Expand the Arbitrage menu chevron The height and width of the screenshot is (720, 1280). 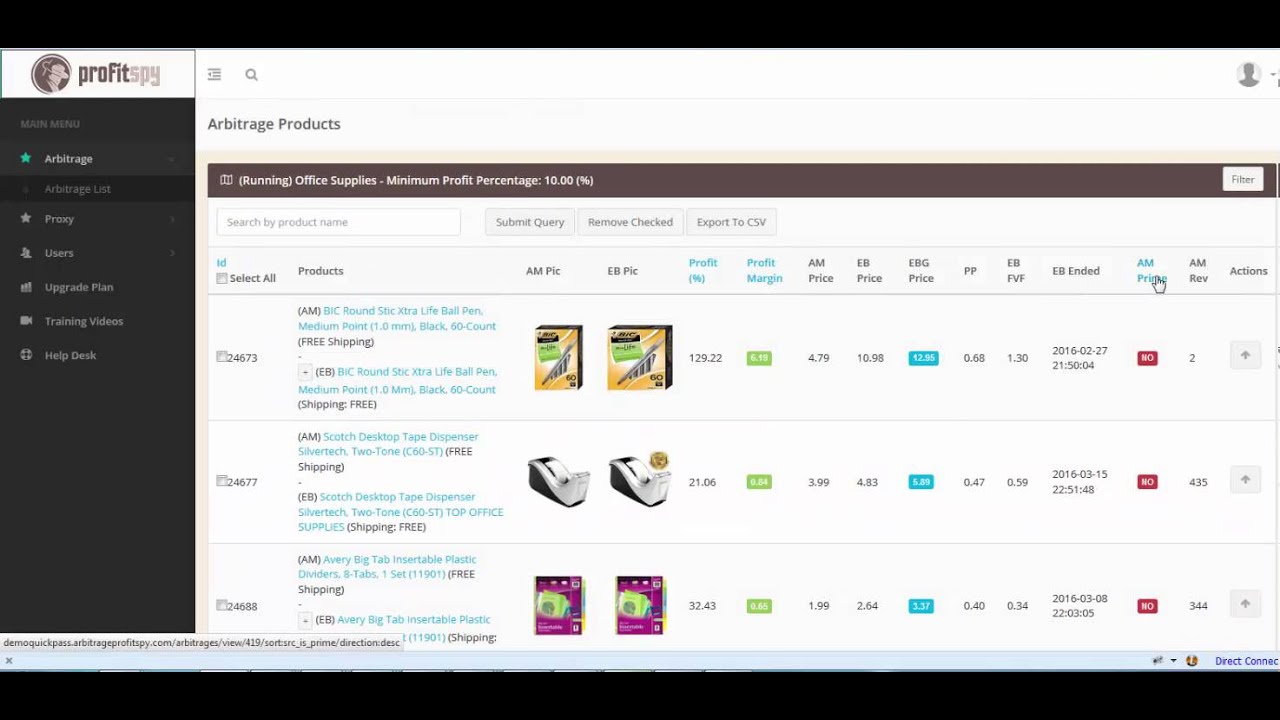click(x=171, y=159)
